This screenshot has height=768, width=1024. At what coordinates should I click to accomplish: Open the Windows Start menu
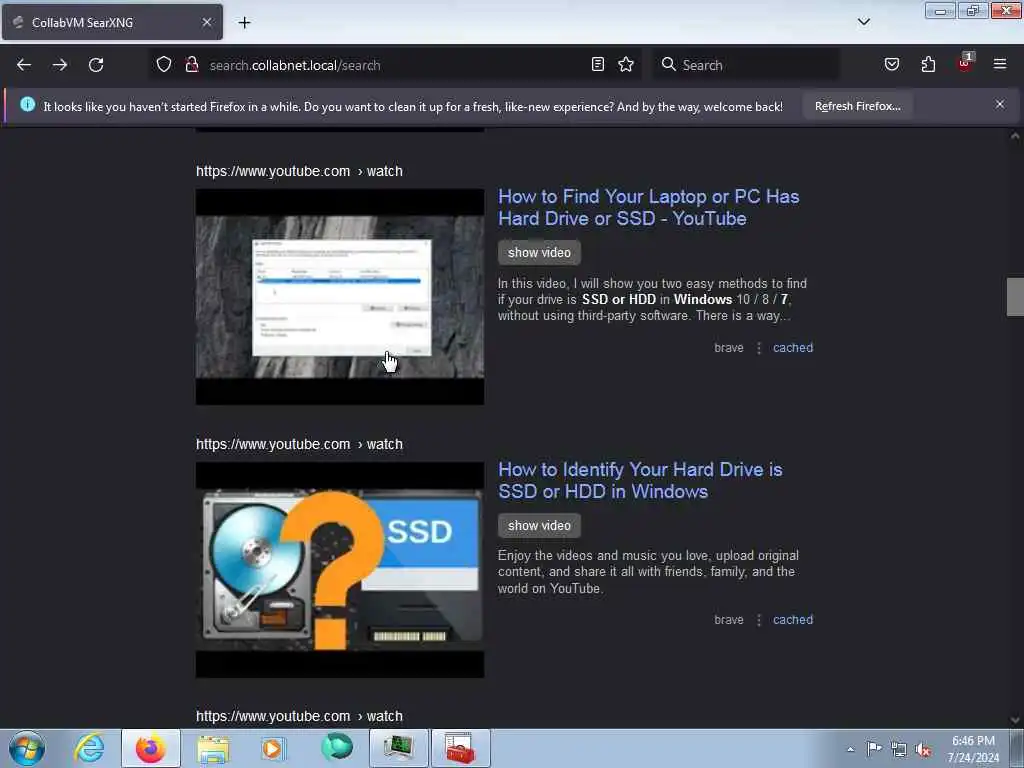27,748
